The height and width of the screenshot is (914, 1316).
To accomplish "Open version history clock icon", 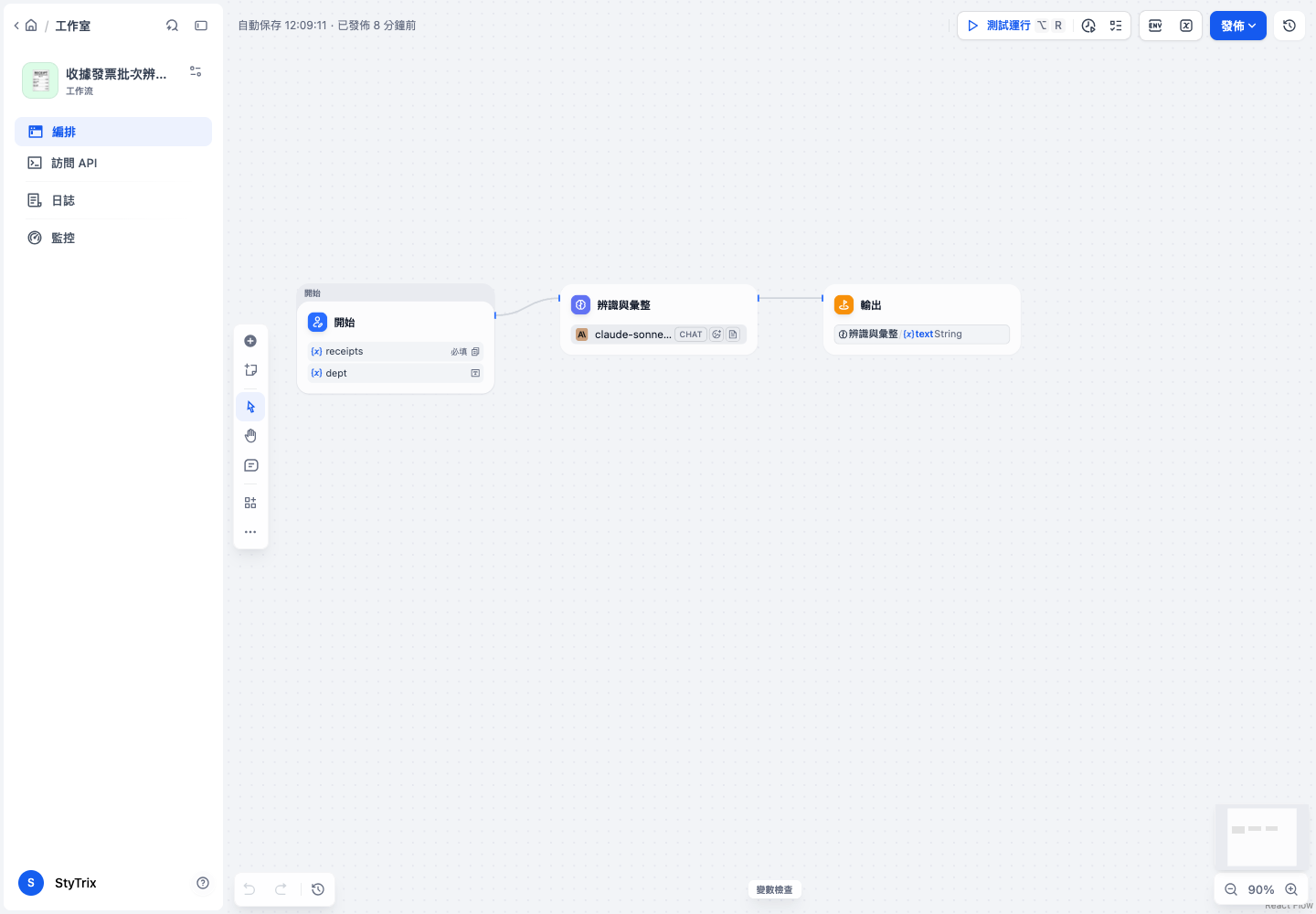I will [x=1289, y=26].
